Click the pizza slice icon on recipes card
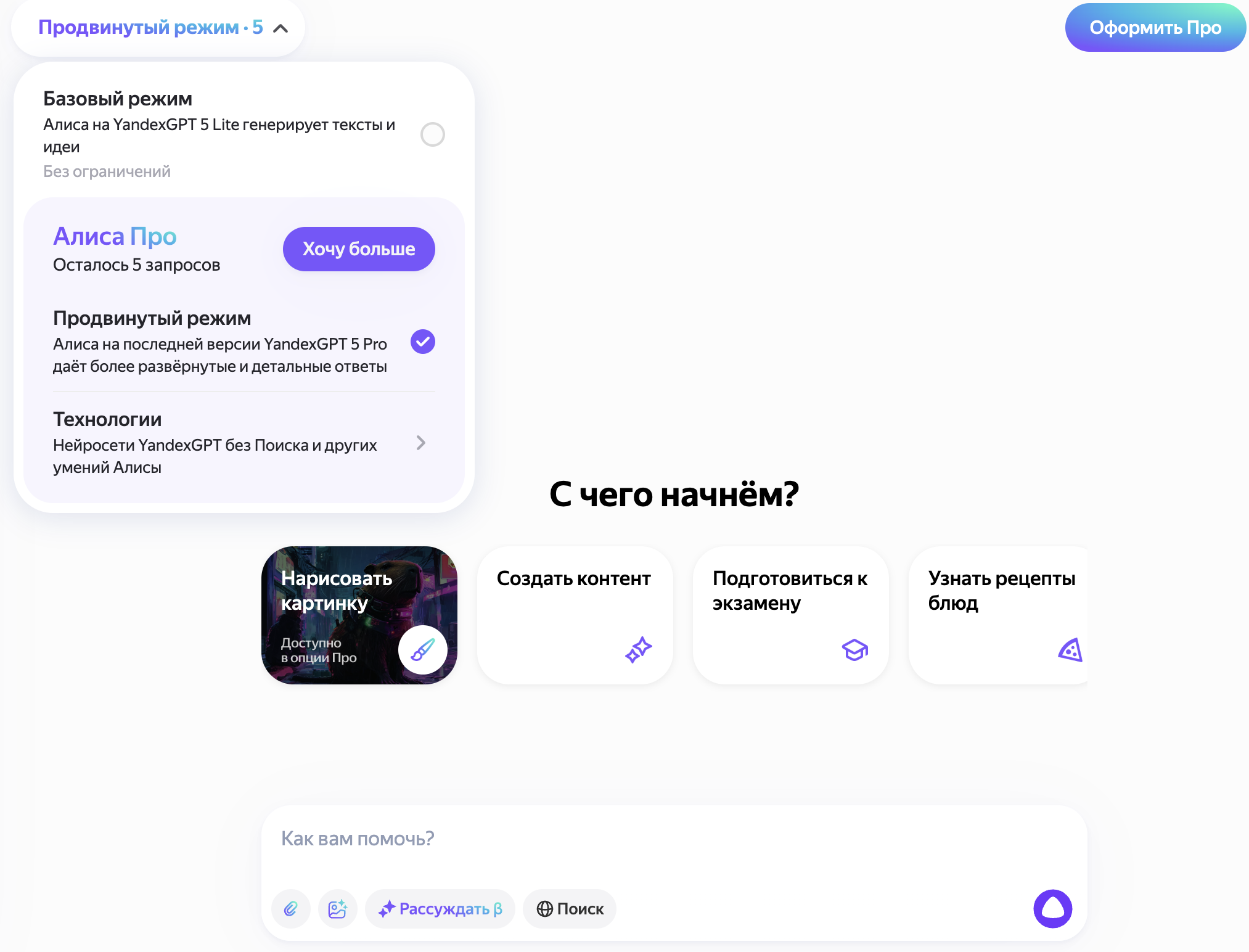 [x=1070, y=650]
